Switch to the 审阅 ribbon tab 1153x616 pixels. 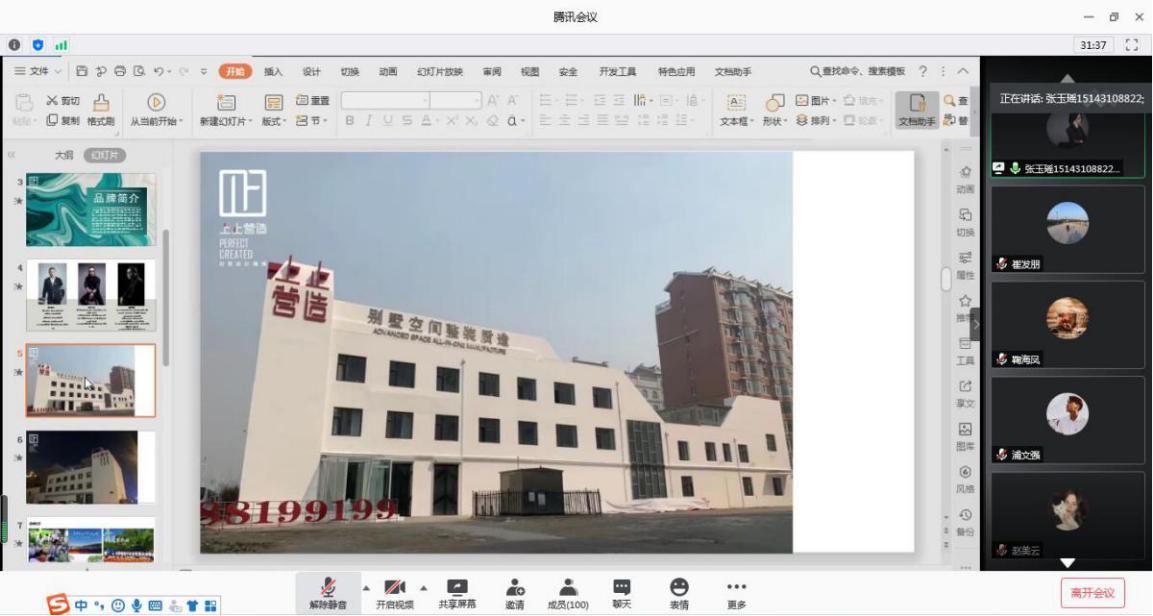(x=492, y=71)
